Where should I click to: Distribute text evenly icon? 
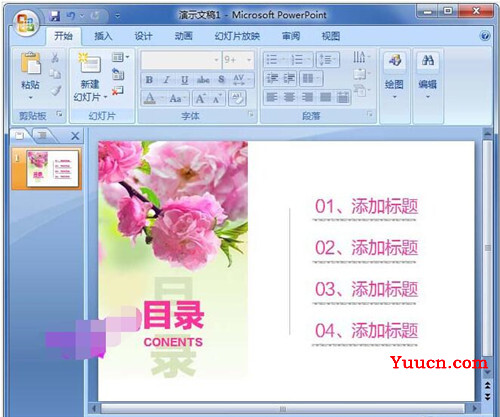click(343, 97)
